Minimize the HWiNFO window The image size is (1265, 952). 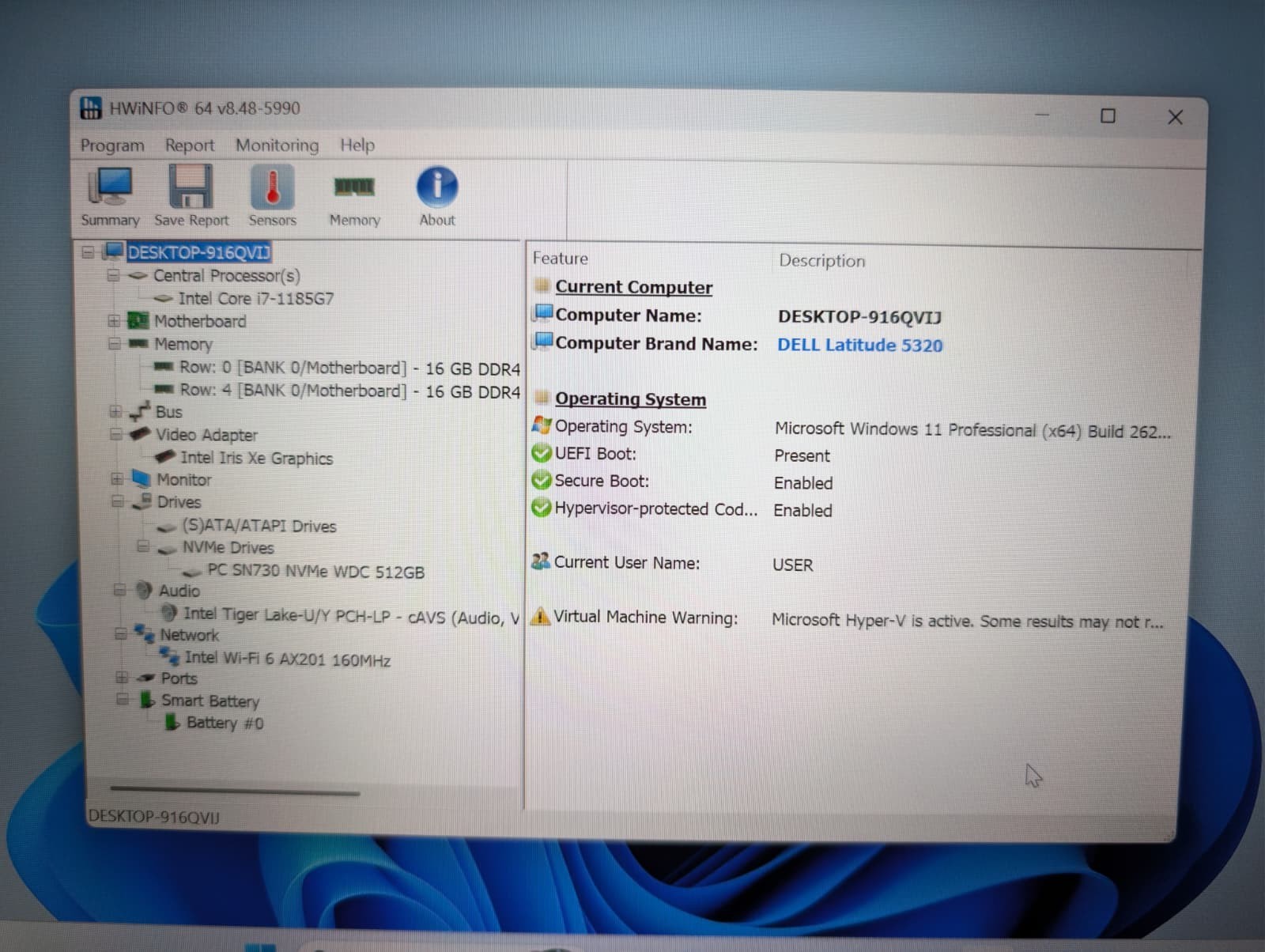tap(1042, 115)
